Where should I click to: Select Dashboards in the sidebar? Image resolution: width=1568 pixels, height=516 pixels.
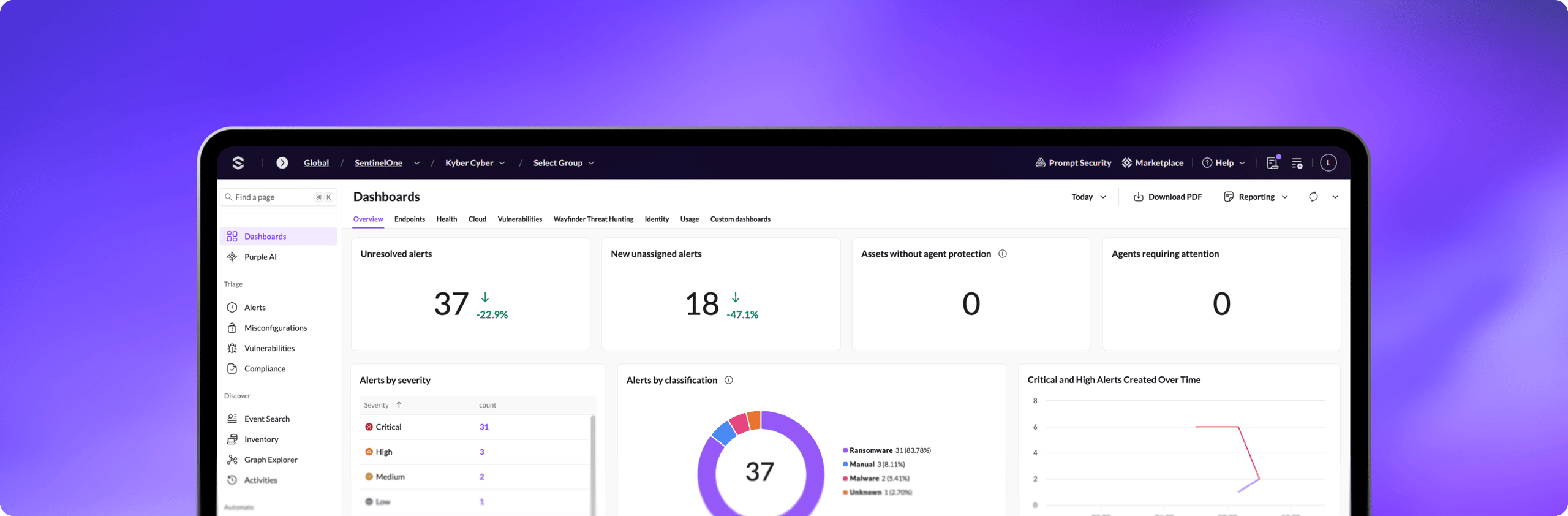[x=279, y=237]
